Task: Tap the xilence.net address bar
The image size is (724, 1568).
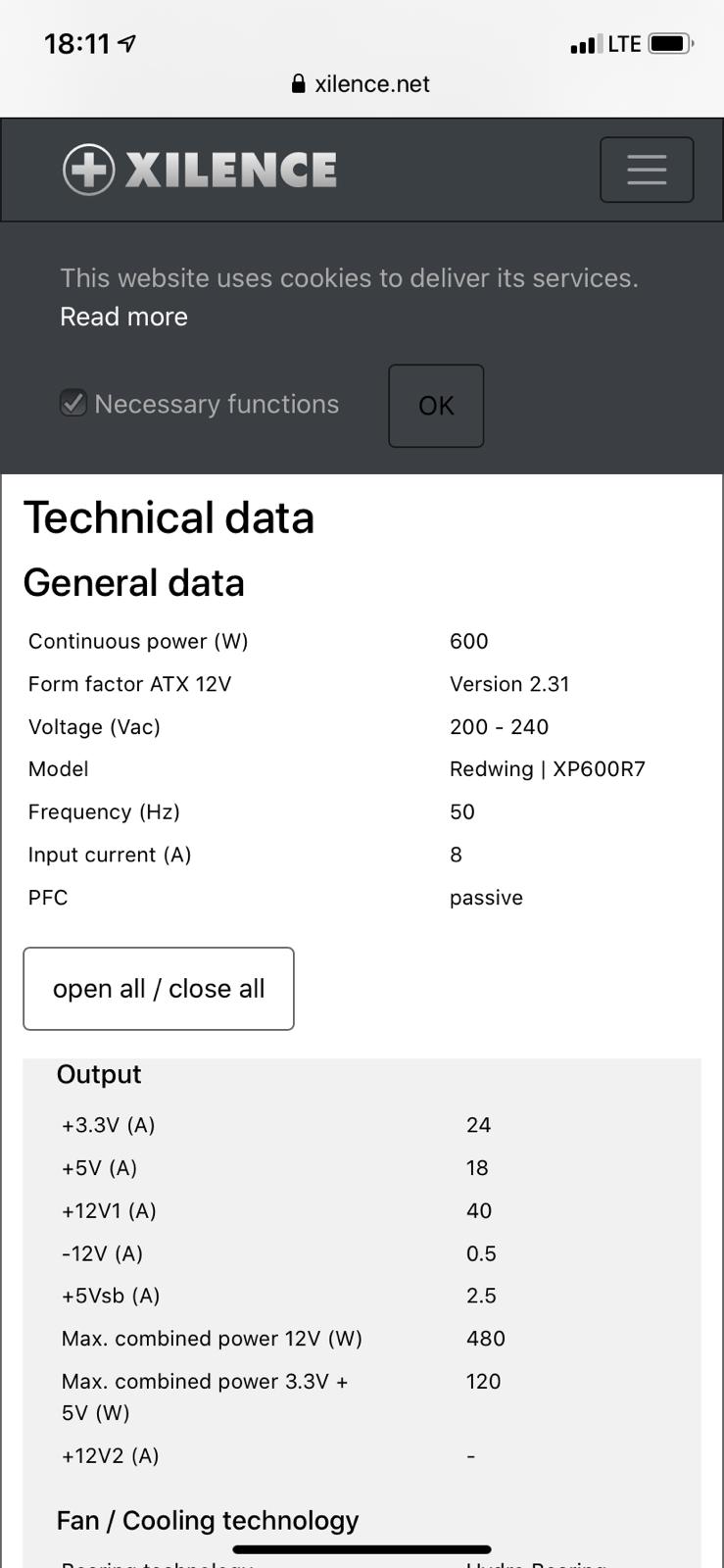Action: click(362, 84)
